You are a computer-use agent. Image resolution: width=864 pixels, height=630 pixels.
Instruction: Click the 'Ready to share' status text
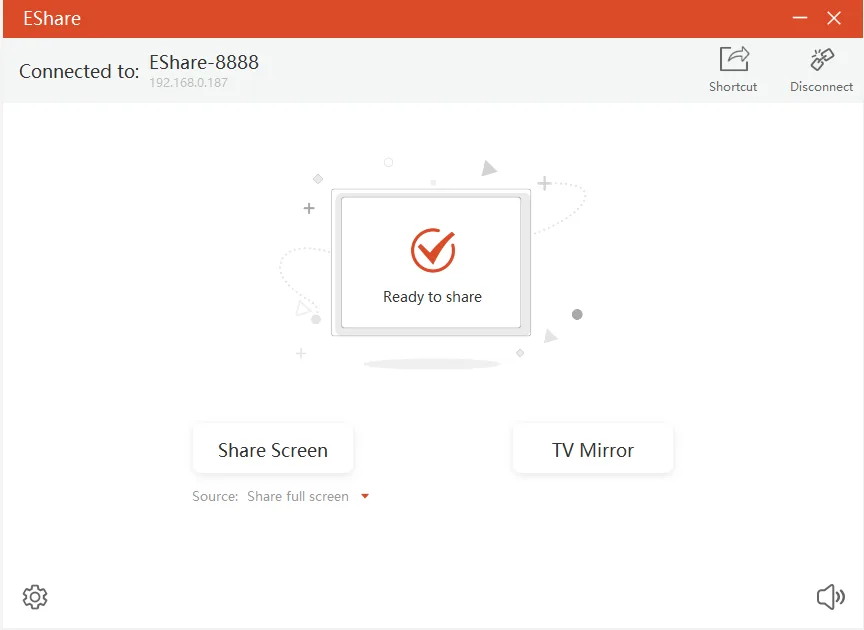tap(433, 297)
